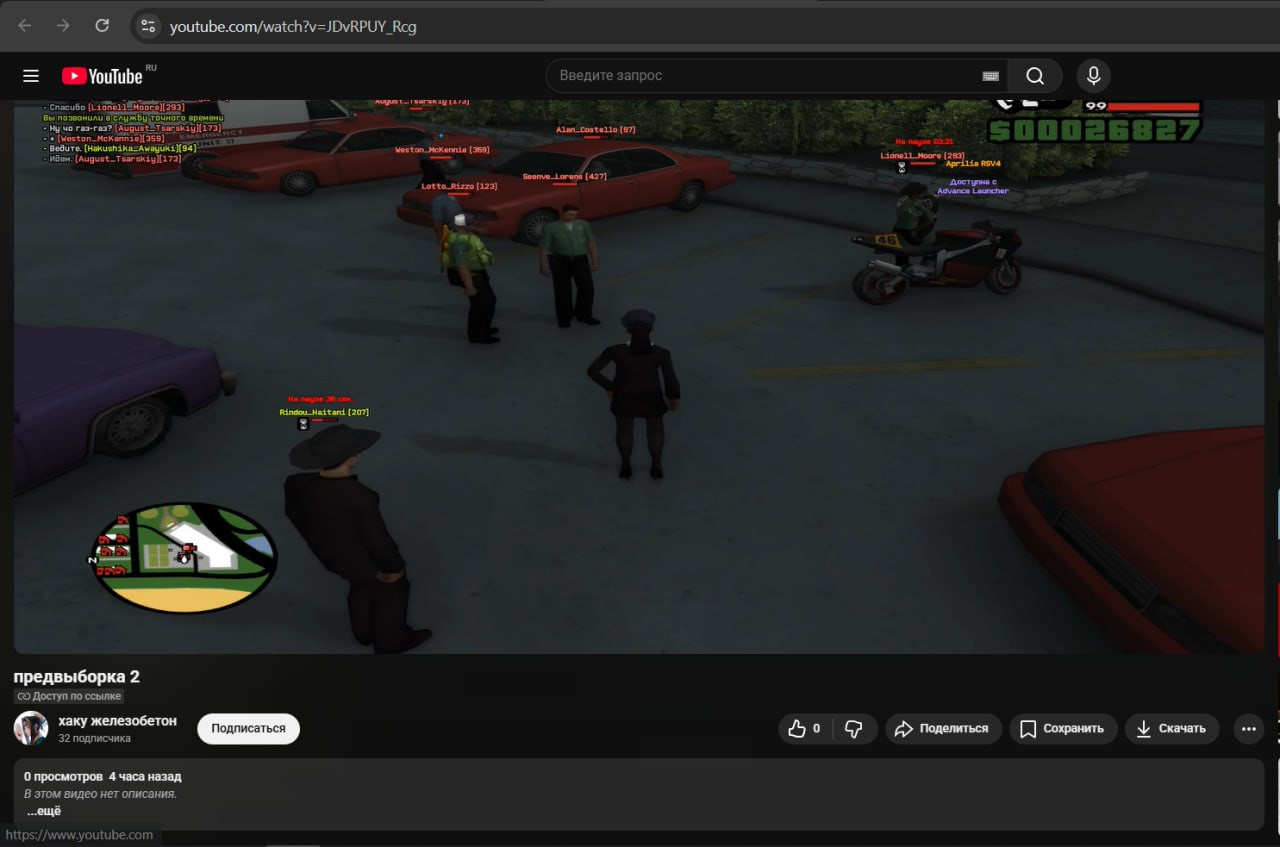This screenshot has width=1280, height=847.
Task: Click the video player area
Action: coord(639,376)
